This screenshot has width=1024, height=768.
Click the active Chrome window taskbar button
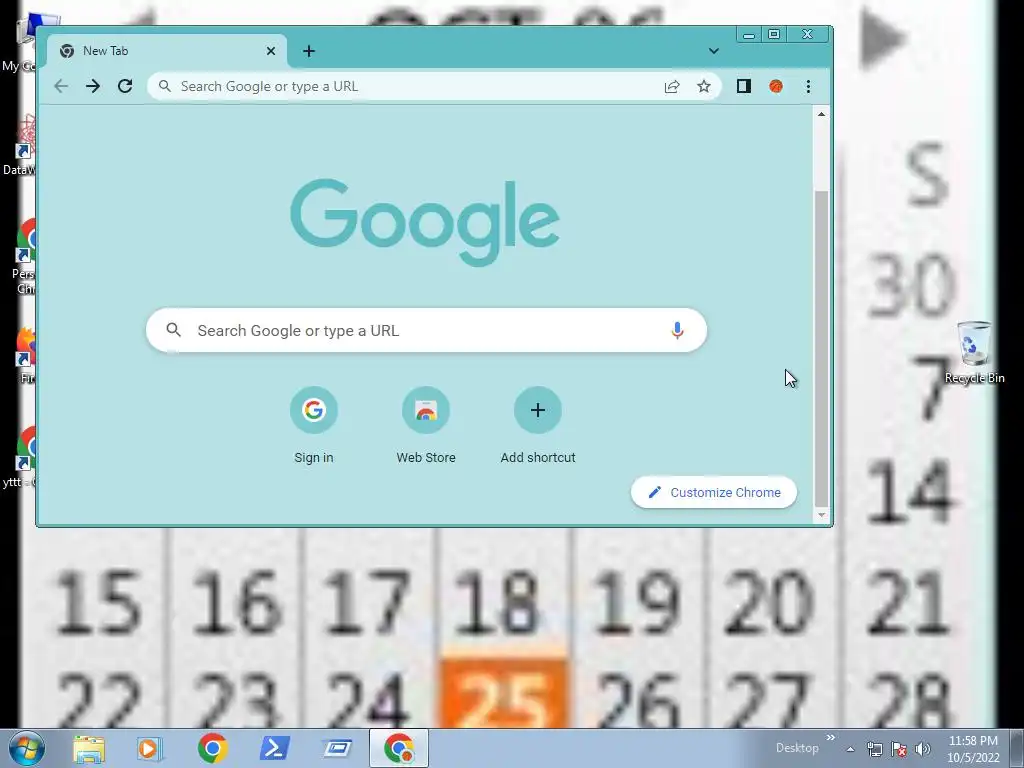pyautogui.click(x=399, y=748)
